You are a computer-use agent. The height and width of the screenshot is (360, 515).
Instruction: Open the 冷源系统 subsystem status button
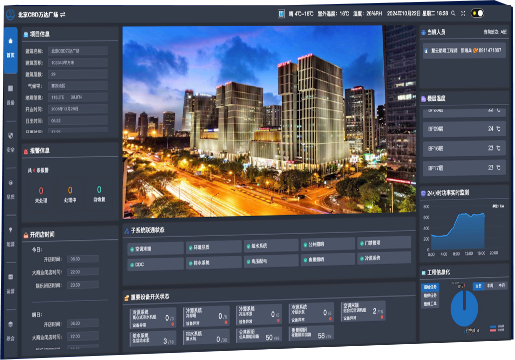[384, 258]
